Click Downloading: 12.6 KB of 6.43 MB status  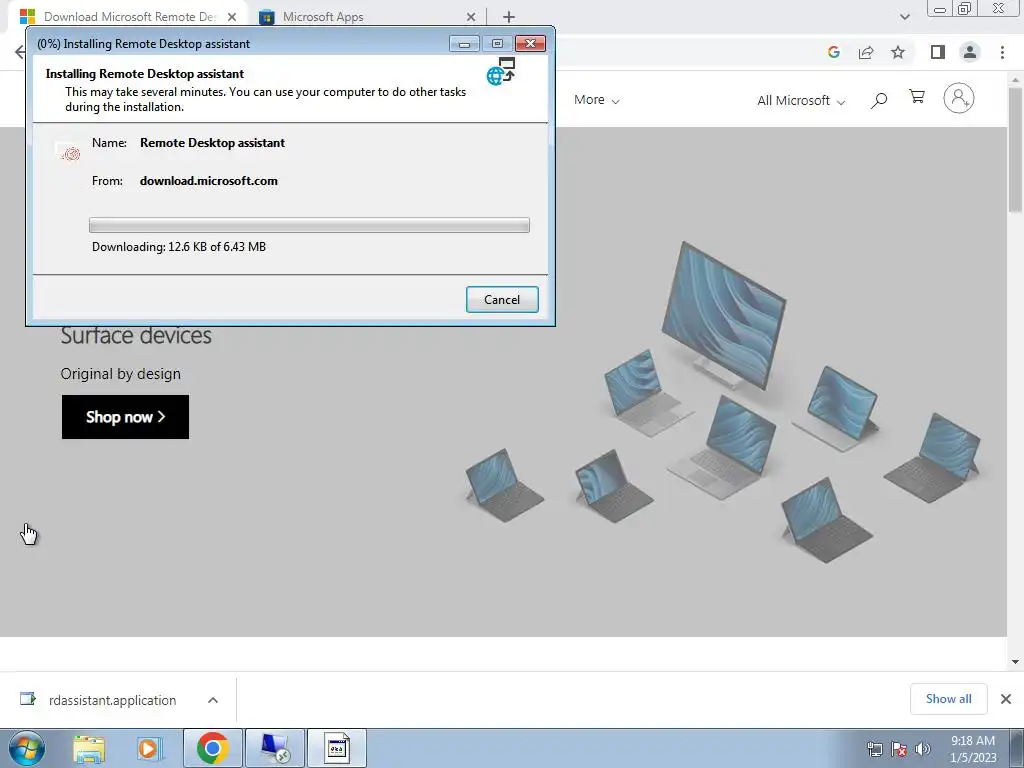(179, 247)
